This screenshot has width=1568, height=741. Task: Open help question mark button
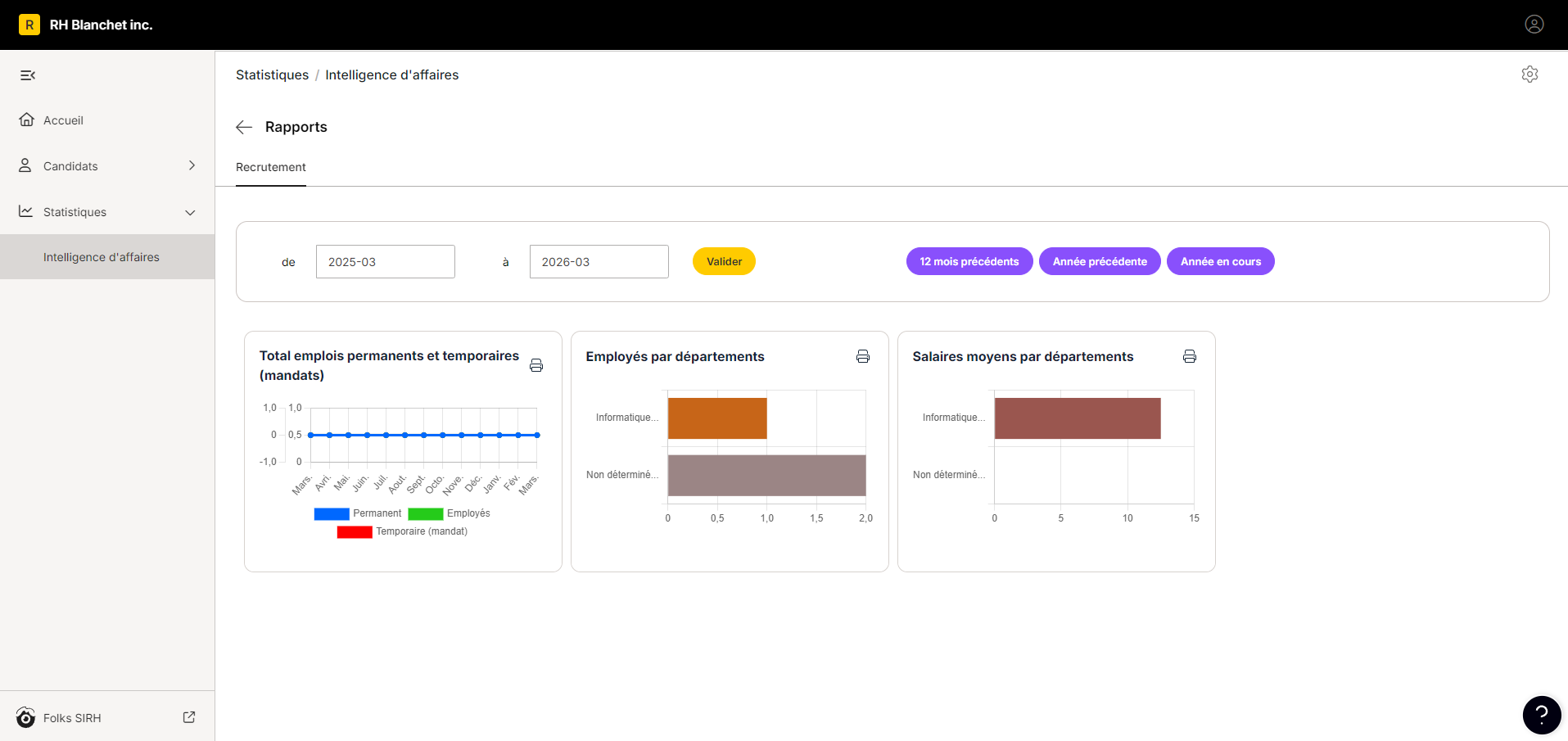tap(1542, 715)
